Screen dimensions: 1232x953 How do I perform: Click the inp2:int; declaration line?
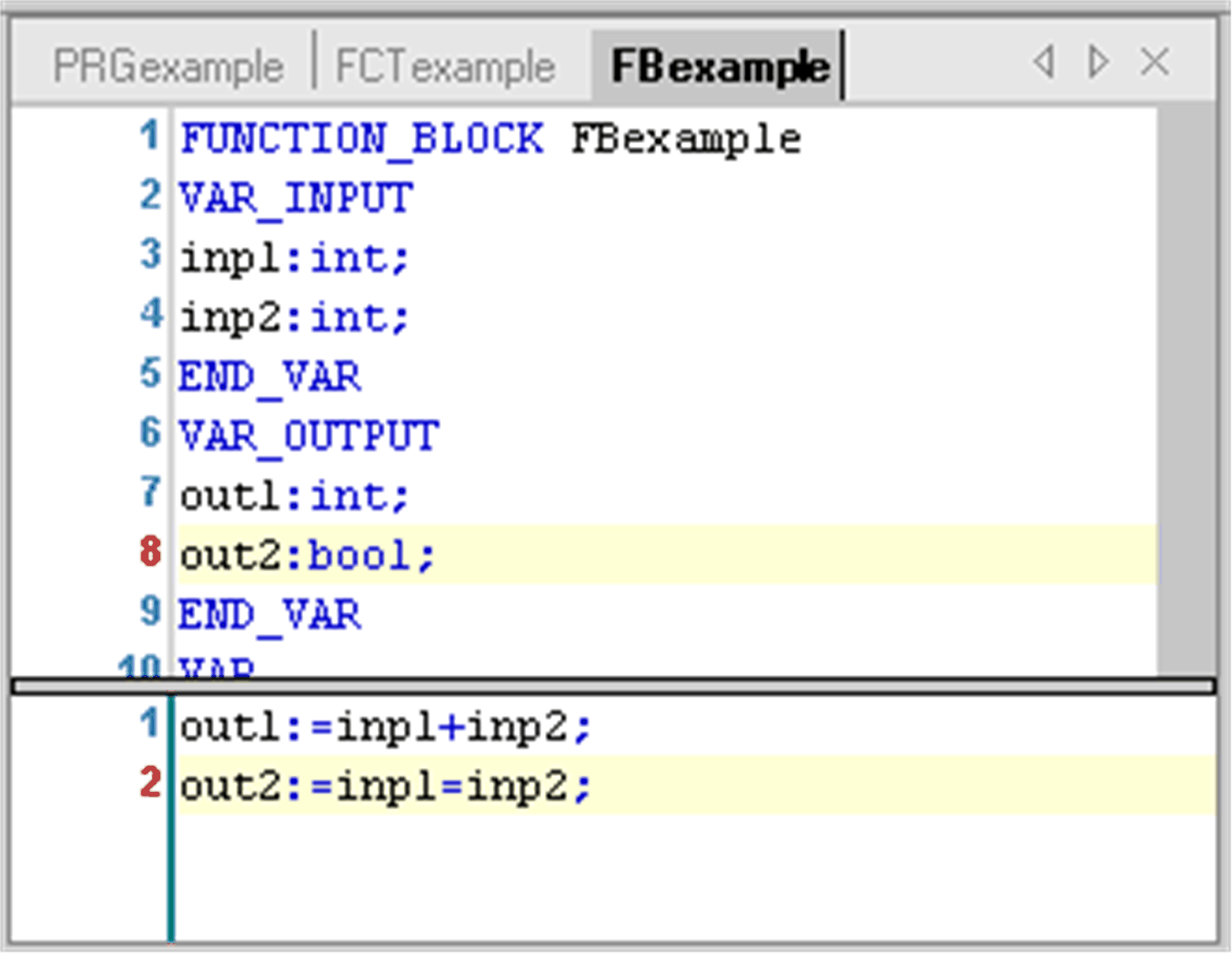click(x=294, y=318)
